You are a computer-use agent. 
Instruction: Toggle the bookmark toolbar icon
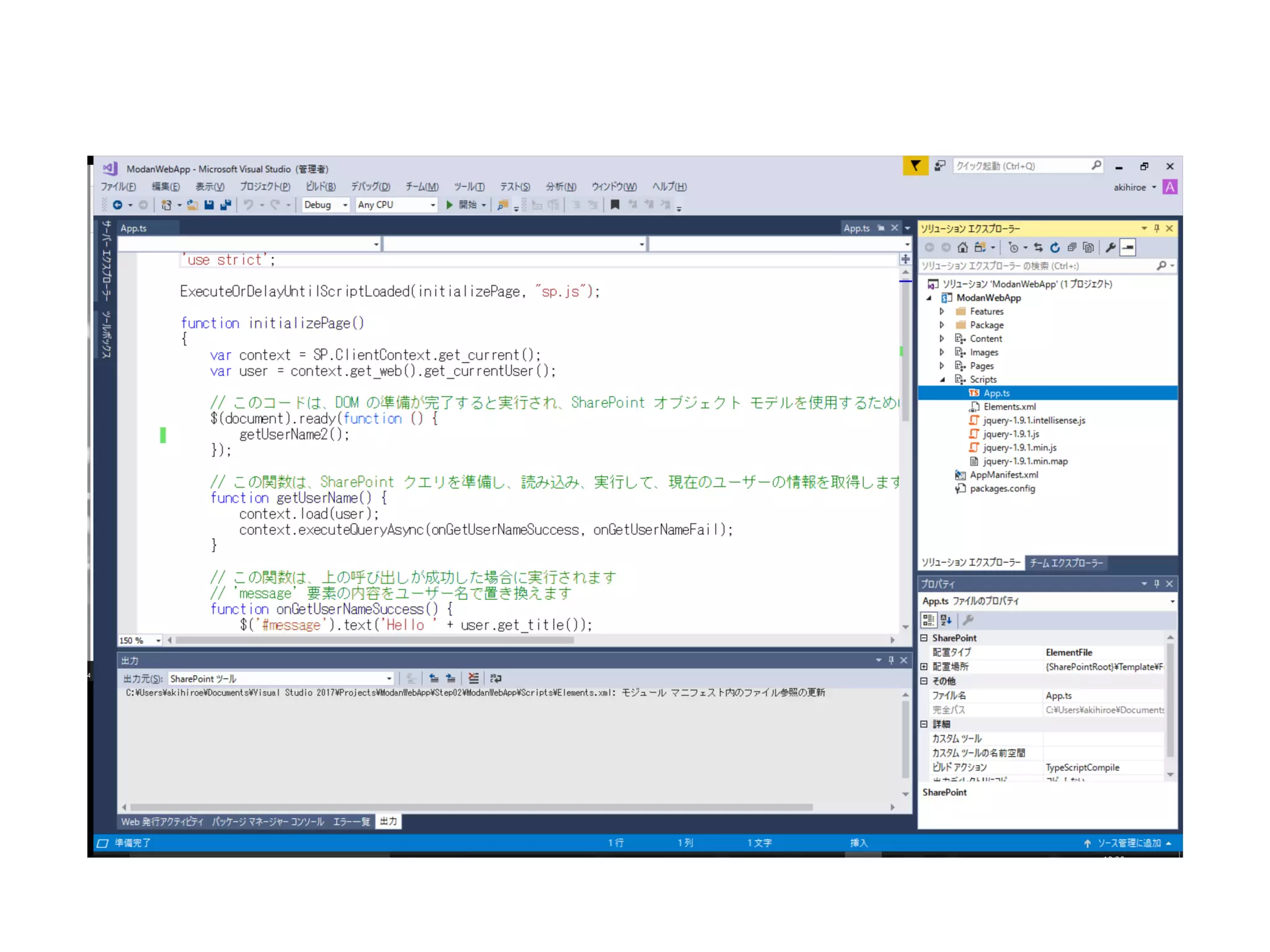pos(615,205)
